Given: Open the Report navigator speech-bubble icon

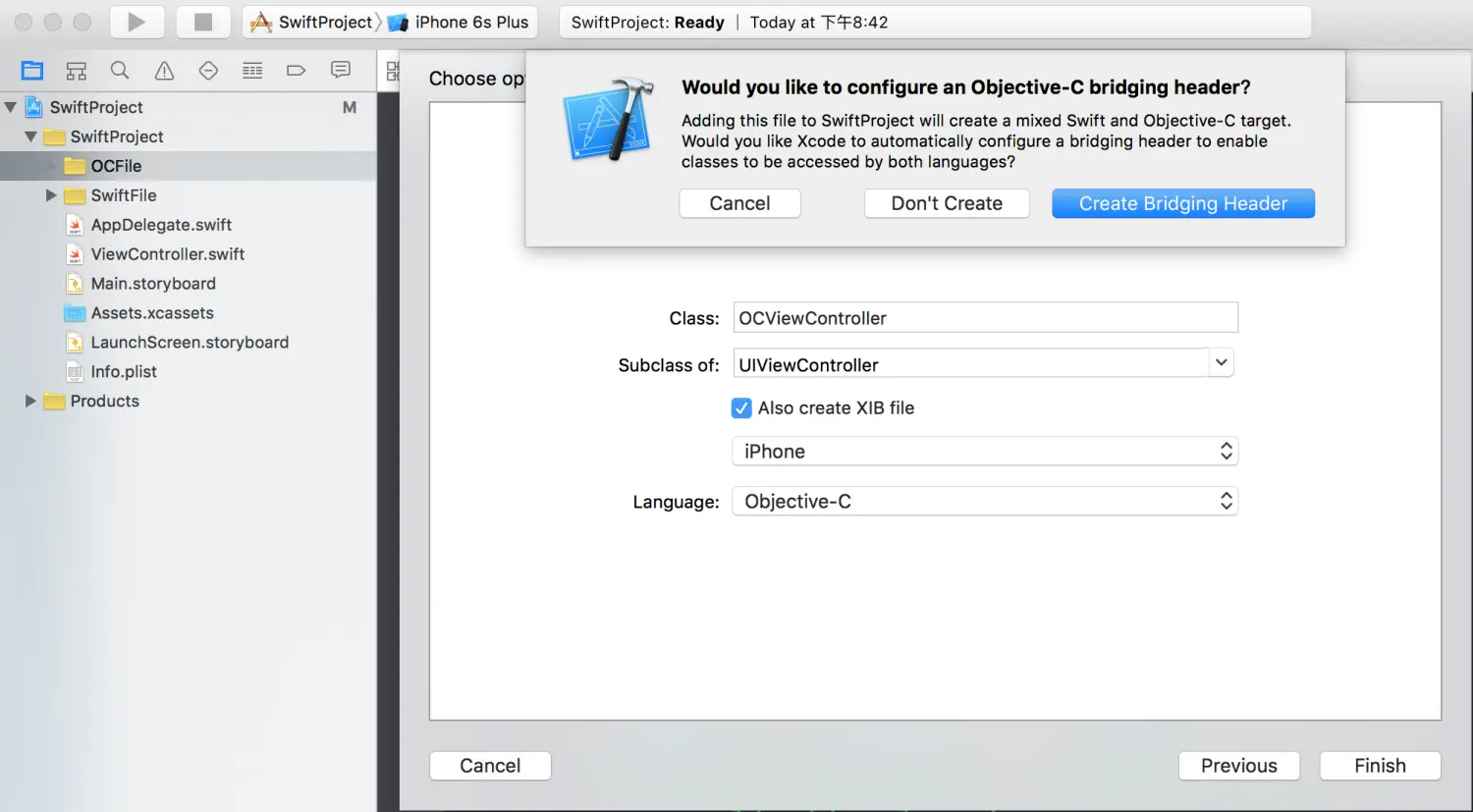Looking at the screenshot, I should pos(341,71).
